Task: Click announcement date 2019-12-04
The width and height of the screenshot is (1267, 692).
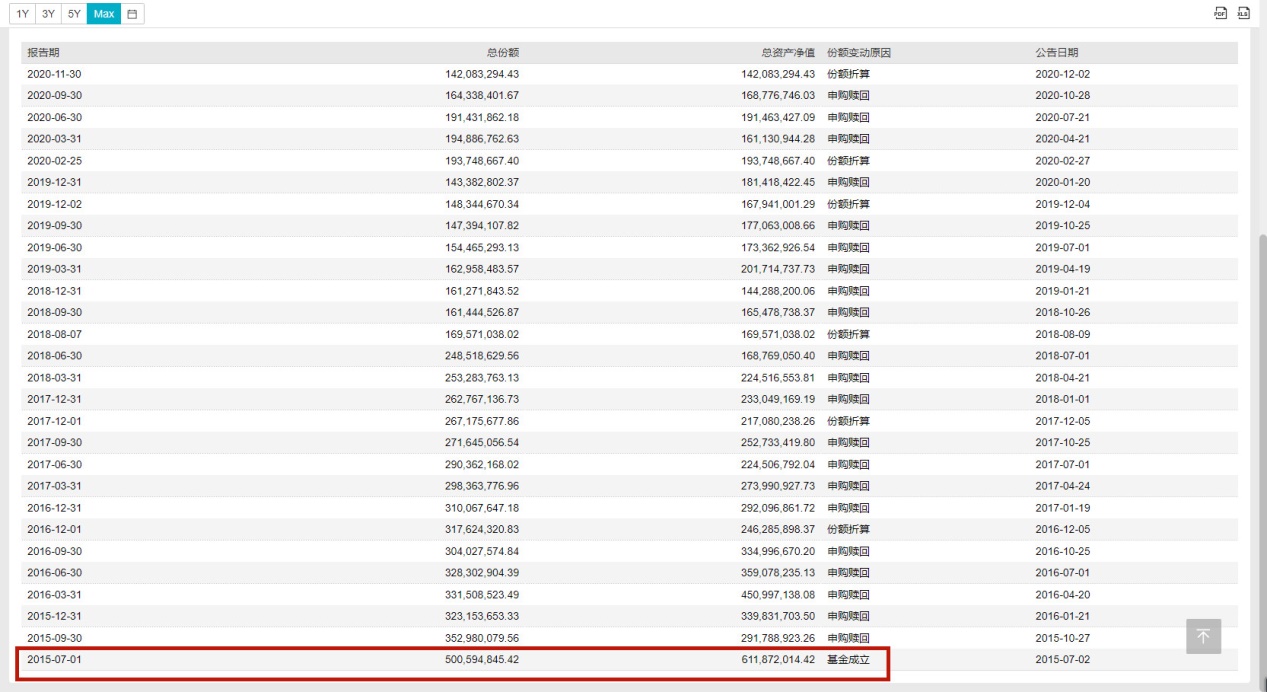Action: point(1062,204)
